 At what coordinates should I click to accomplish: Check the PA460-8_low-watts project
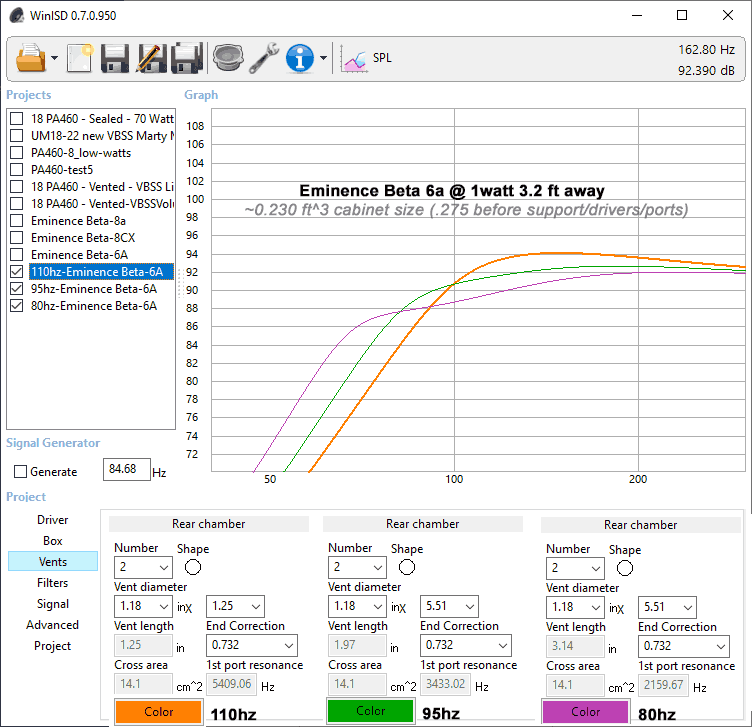click(17, 152)
